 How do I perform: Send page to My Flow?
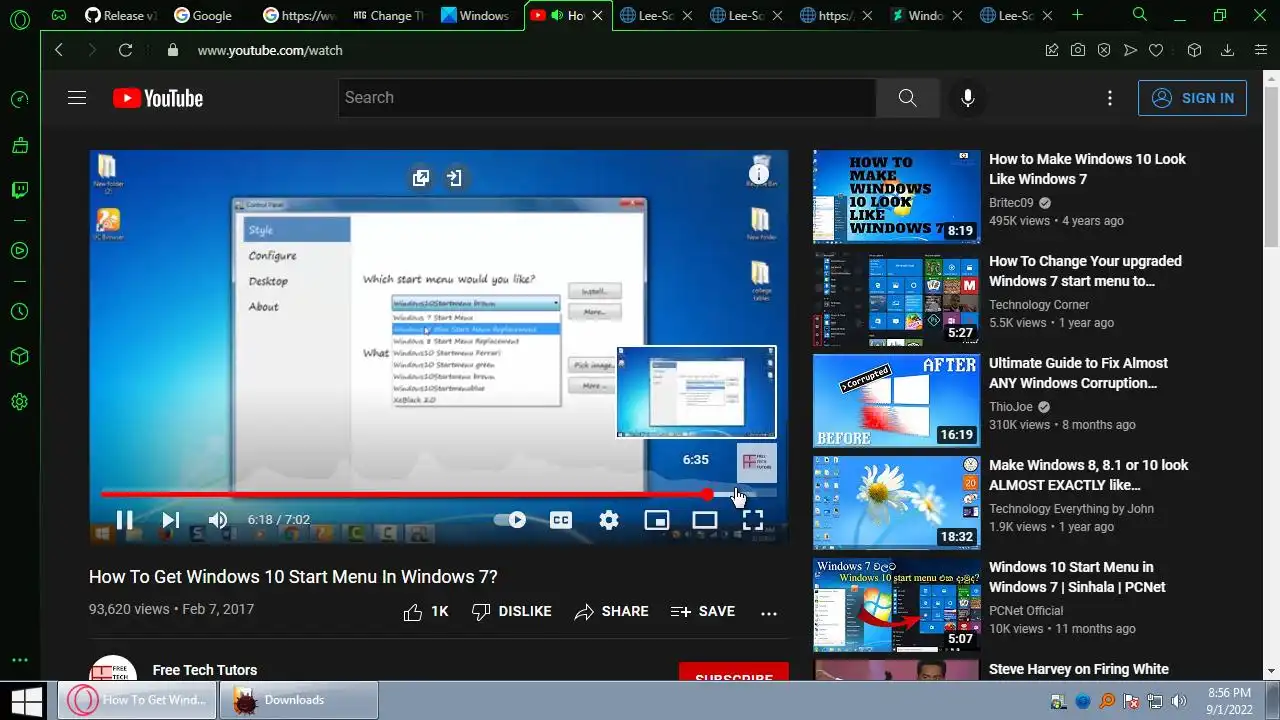click(1130, 50)
